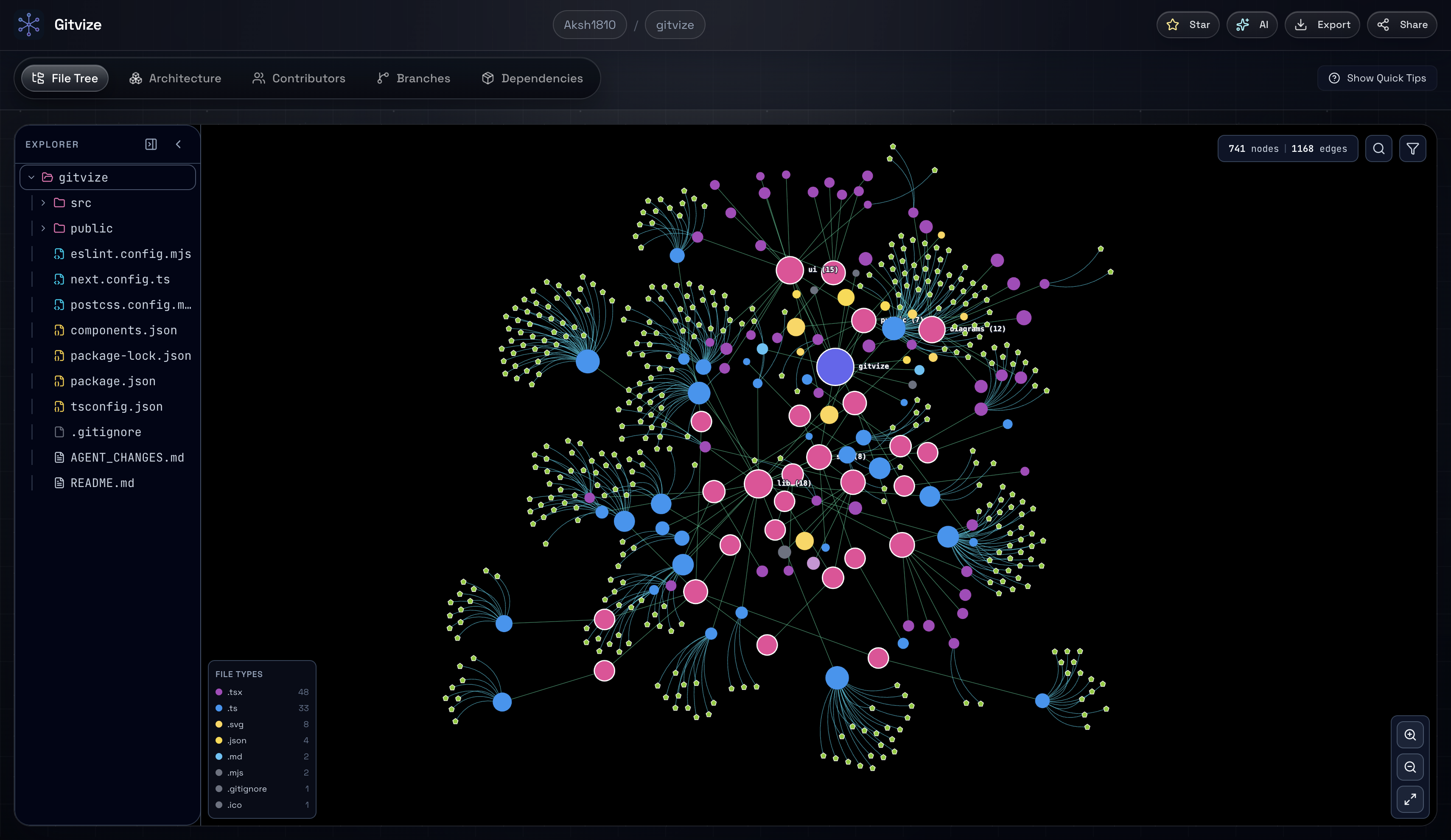The image size is (1451, 840).
Task: Click the postcss.config file icon
Action: (x=59, y=305)
